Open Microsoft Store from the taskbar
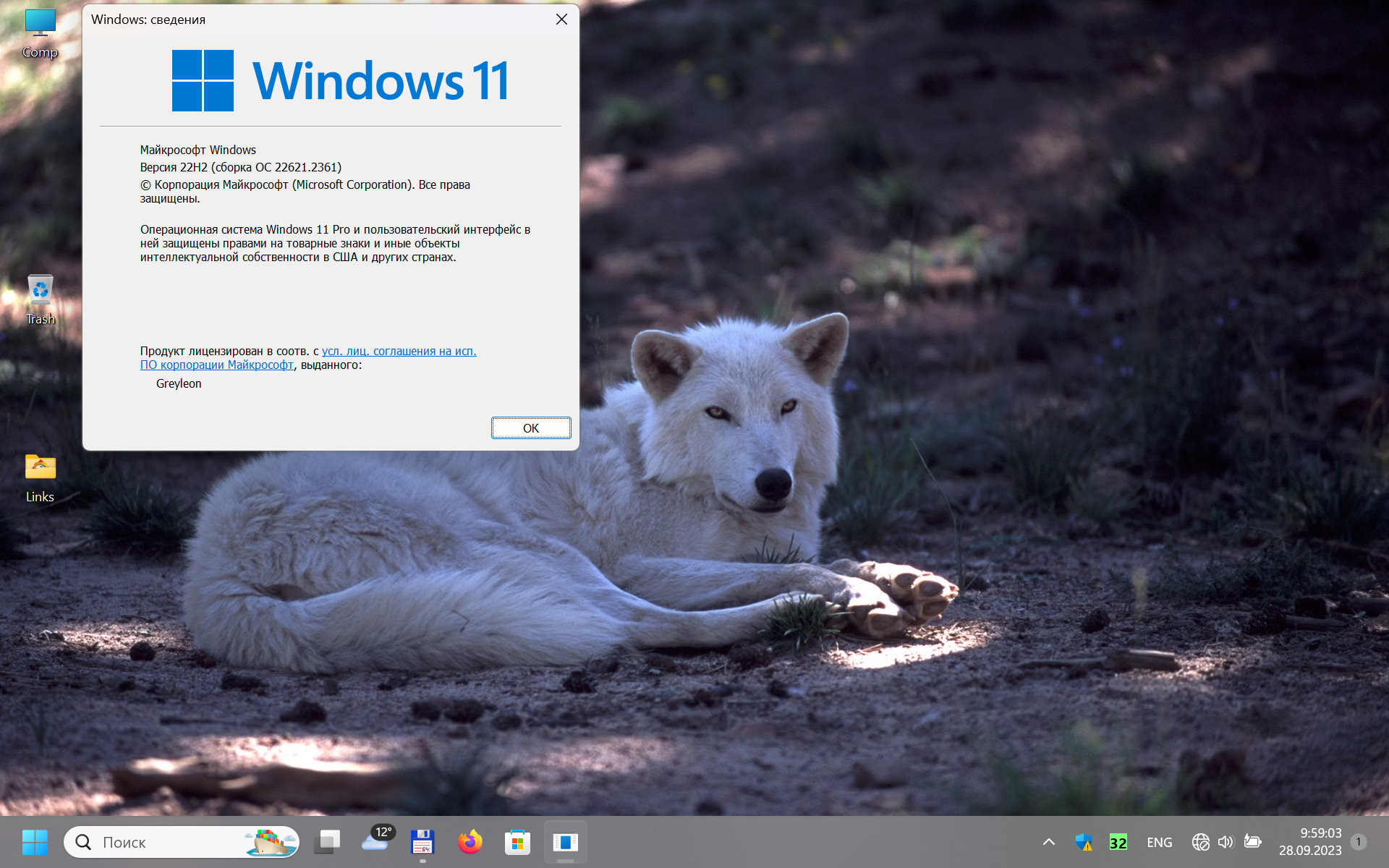The image size is (1389, 868). pyautogui.click(x=517, y=842)
